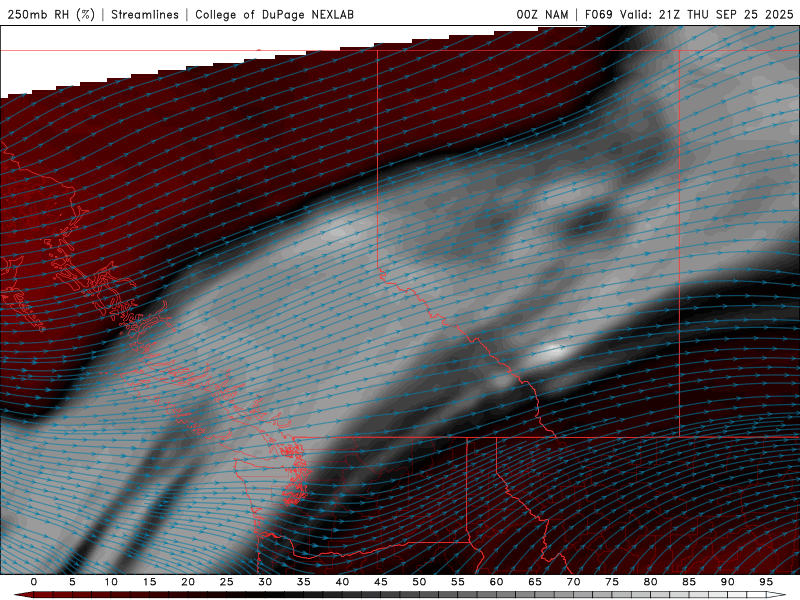Image resolution: width=800 pixels, height=600 pixels.
Task: Click "College of DuPage NEXLAB" header text
Action: tap(274, 14)
